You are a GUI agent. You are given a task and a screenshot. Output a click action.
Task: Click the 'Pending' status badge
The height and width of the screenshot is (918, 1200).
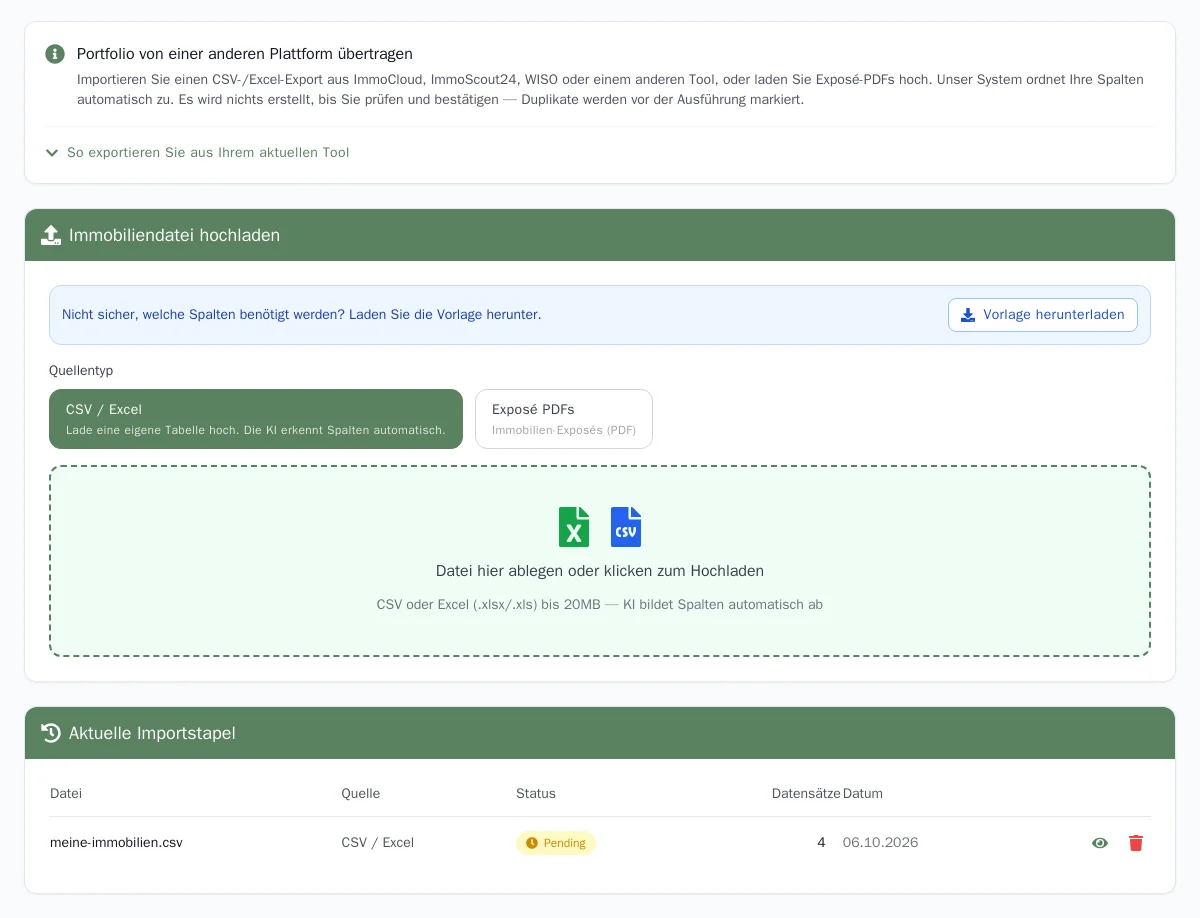(x=556, y=843)
